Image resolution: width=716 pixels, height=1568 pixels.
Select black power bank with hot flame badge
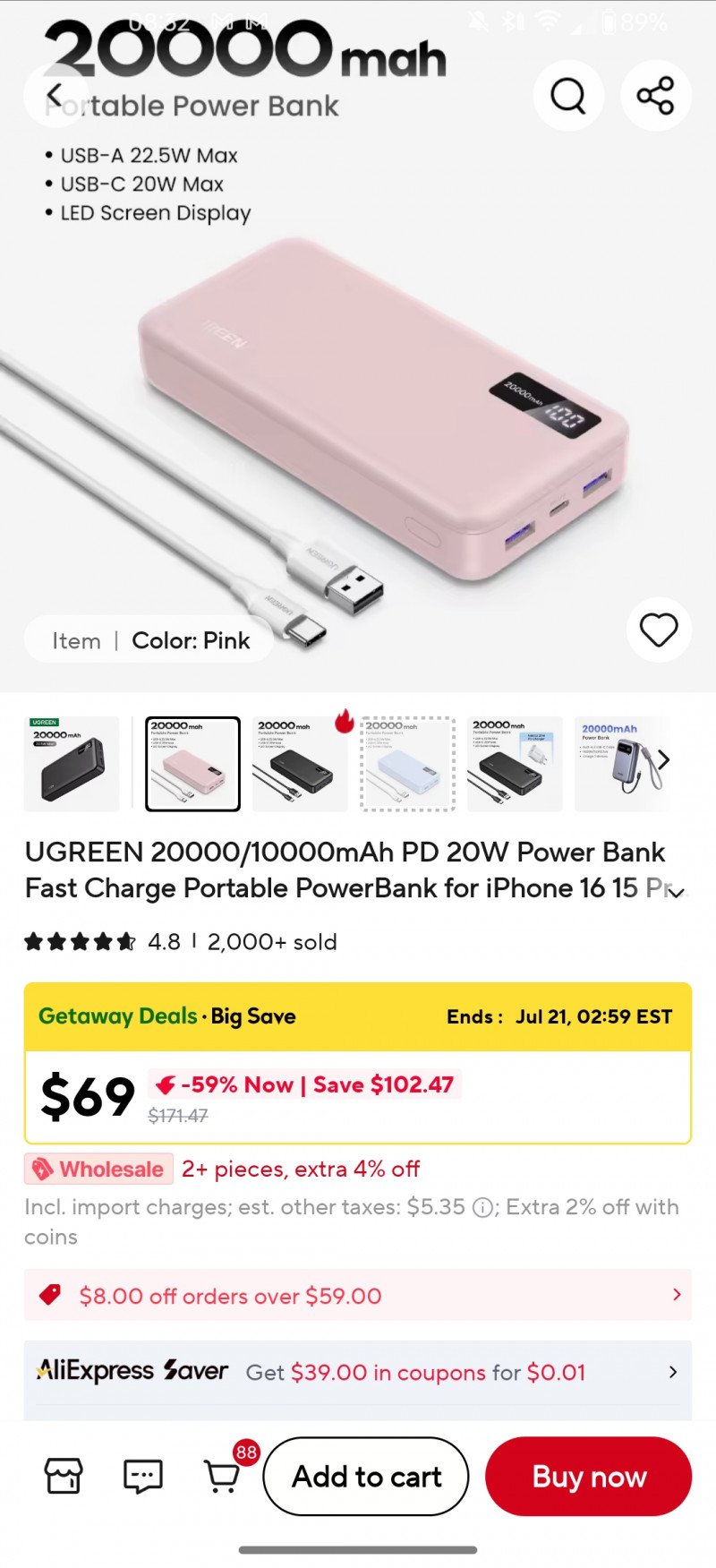click(x=301, y=764)
